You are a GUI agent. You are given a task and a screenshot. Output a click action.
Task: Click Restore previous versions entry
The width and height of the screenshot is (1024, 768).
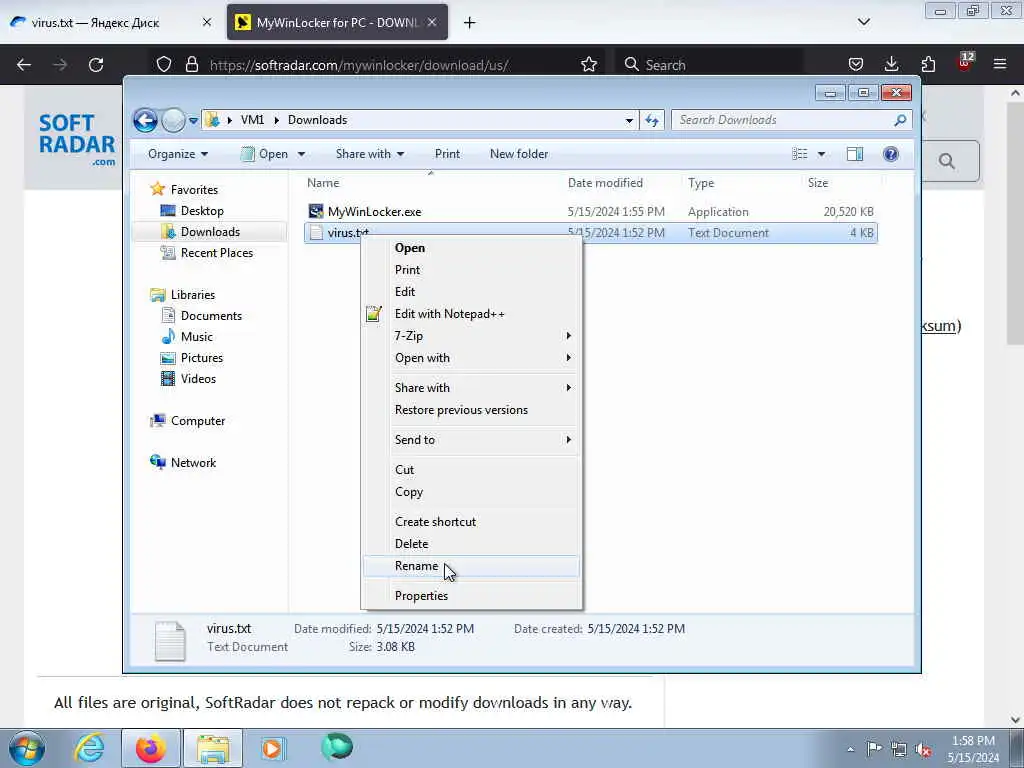point(461,410)
